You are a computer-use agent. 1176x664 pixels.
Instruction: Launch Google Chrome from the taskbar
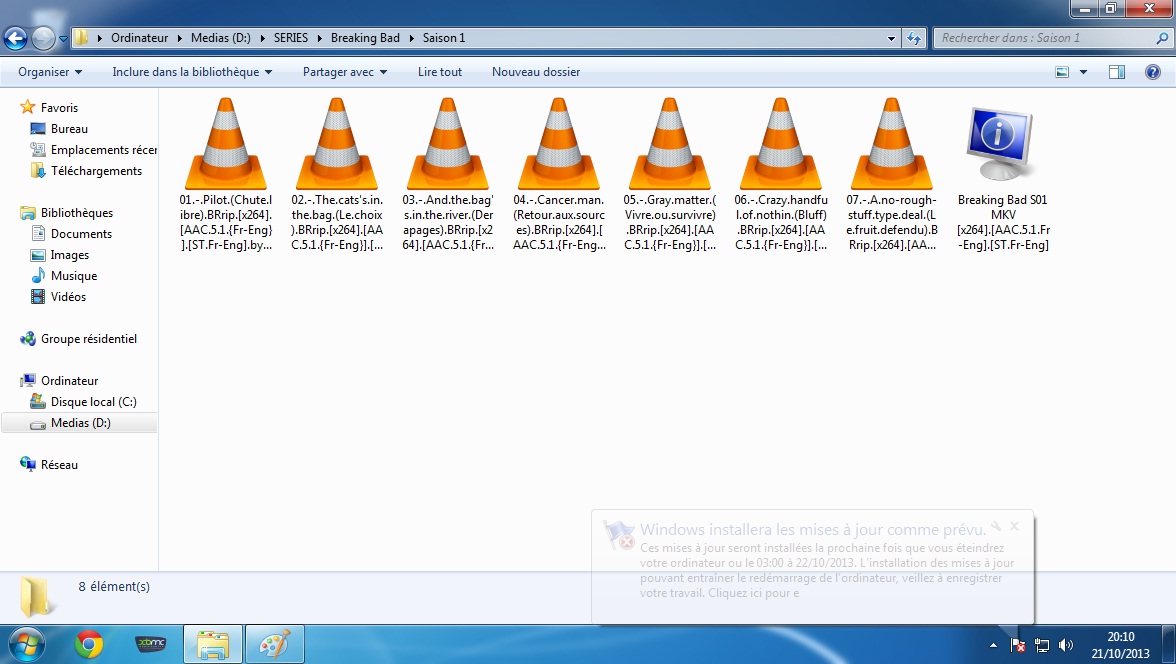pyautogui.click(x=88, y=644)
